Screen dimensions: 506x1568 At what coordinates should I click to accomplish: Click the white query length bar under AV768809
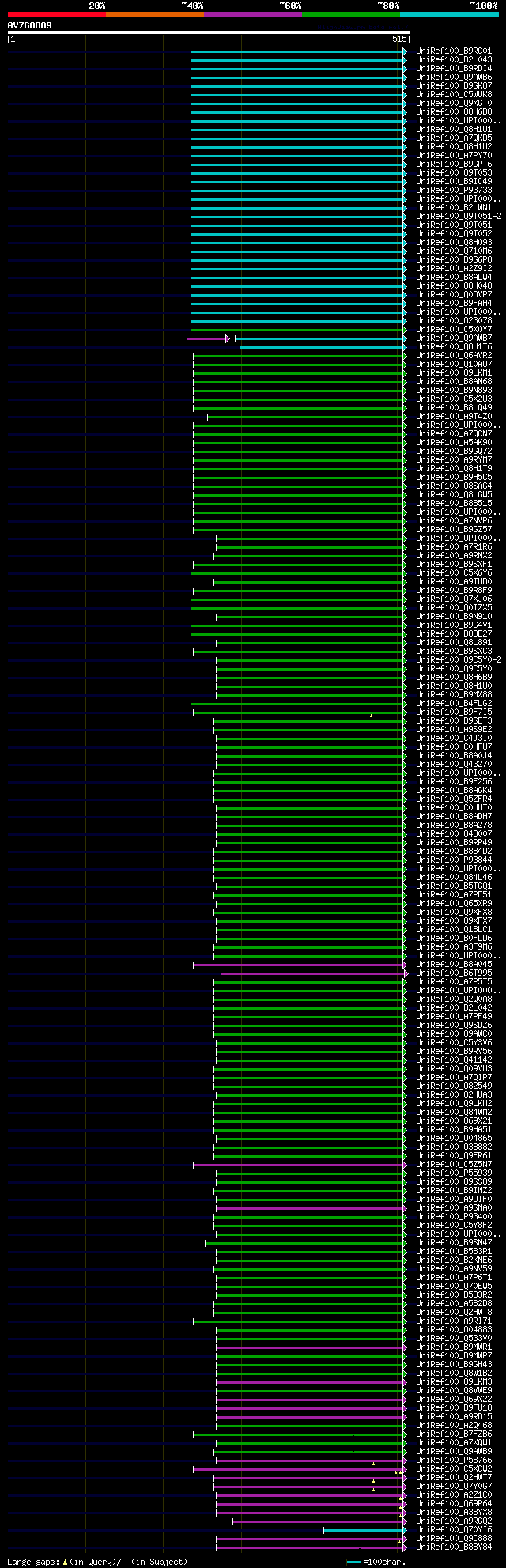208,32
